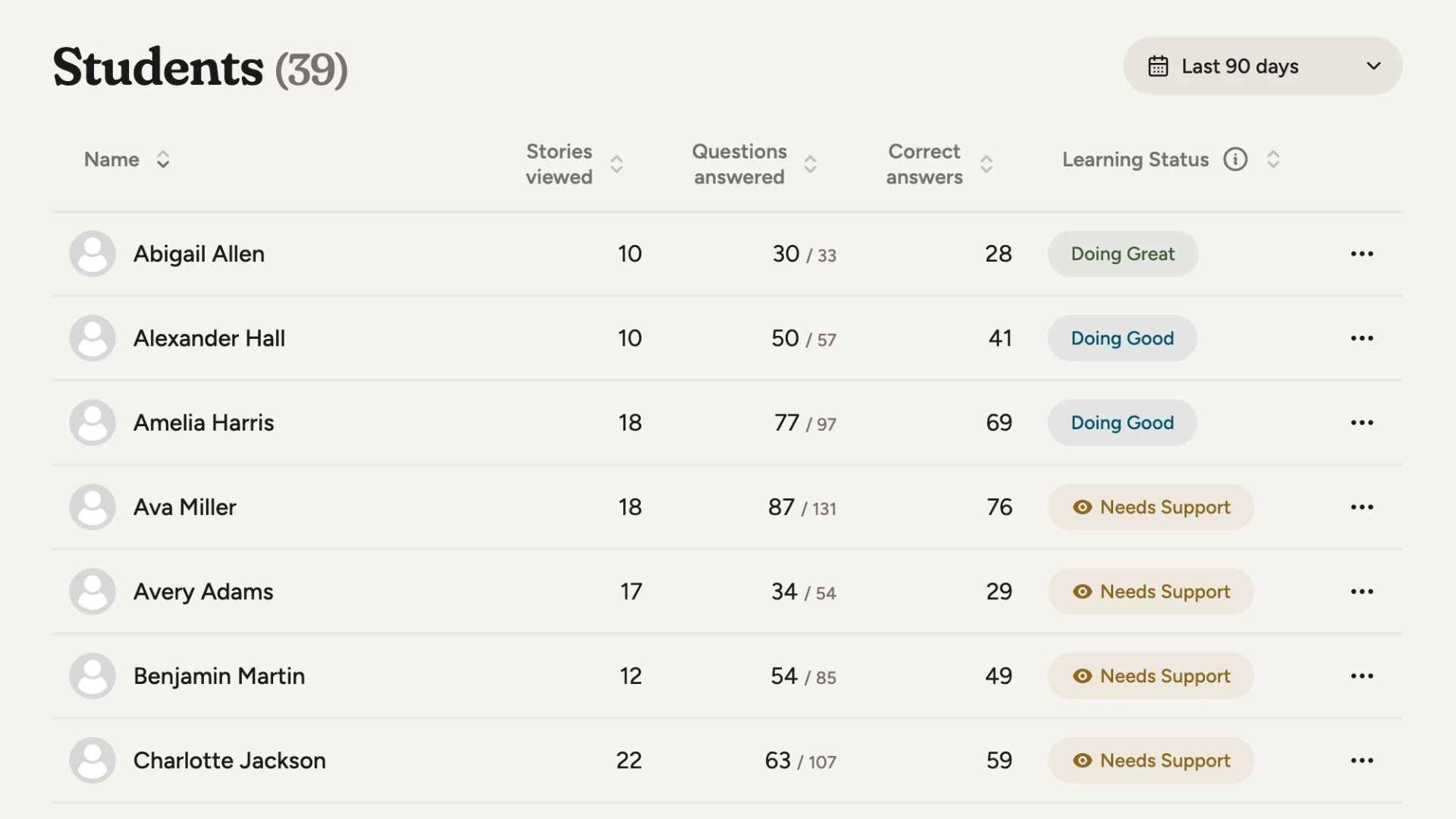Sort by Questions answered column arrows
This screenshot has height=819, width=1456.
click(x=810, y=164)
